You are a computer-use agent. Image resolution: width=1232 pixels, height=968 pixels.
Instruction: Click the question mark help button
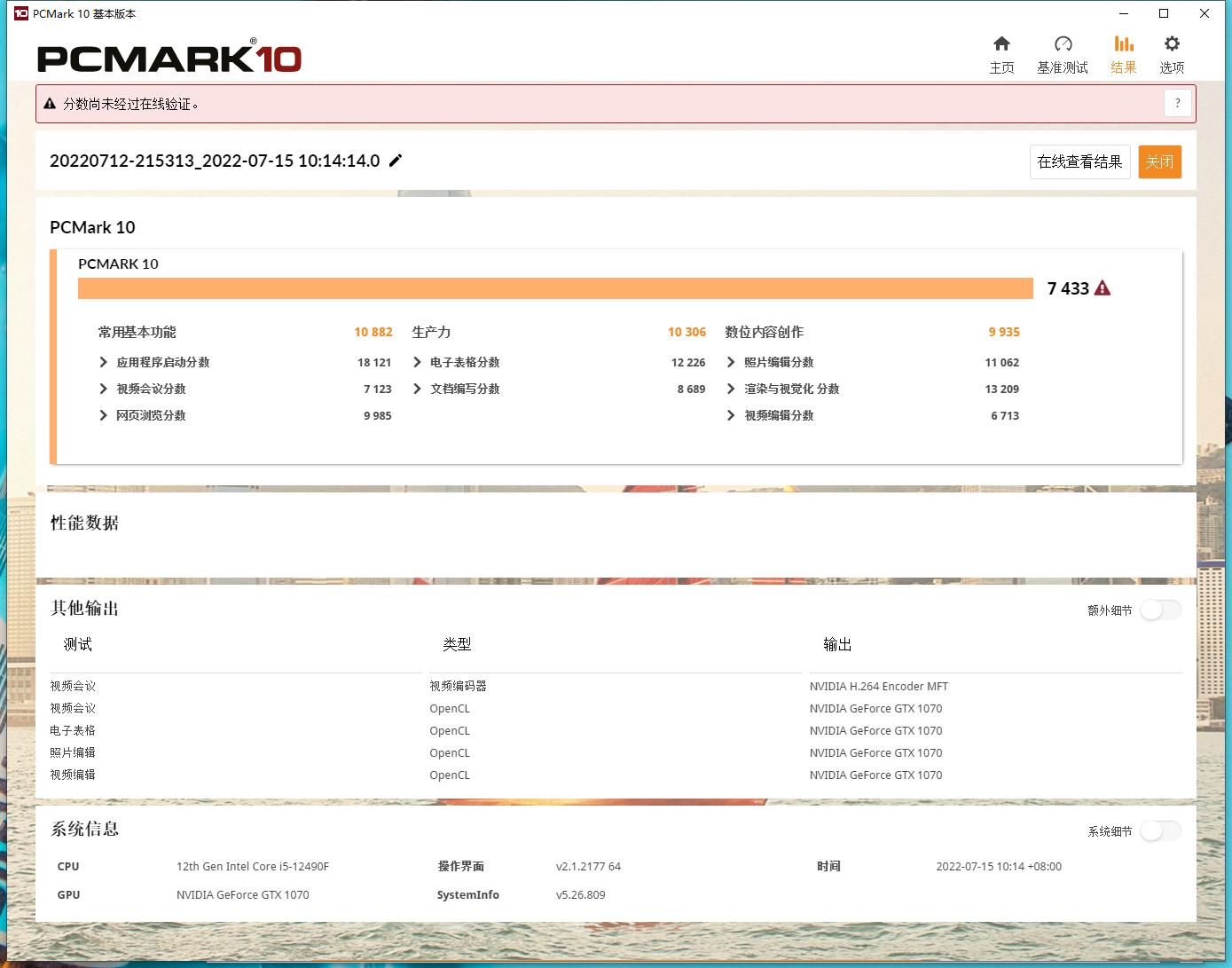pos(1177,104)
